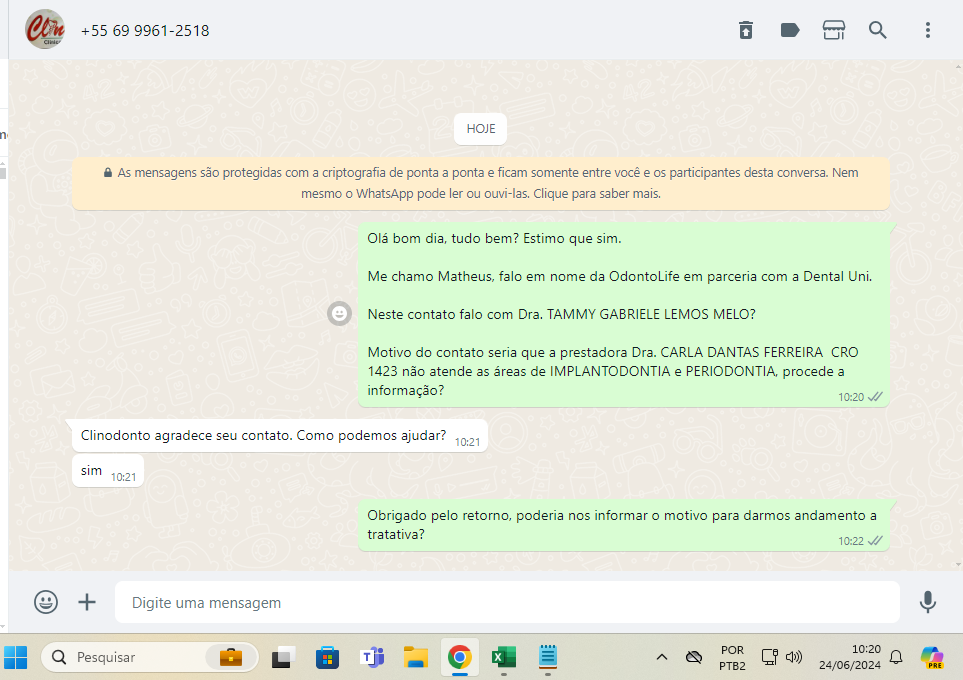Open Excel from the taskbar
963x680 pixels.
pos(504,657)
